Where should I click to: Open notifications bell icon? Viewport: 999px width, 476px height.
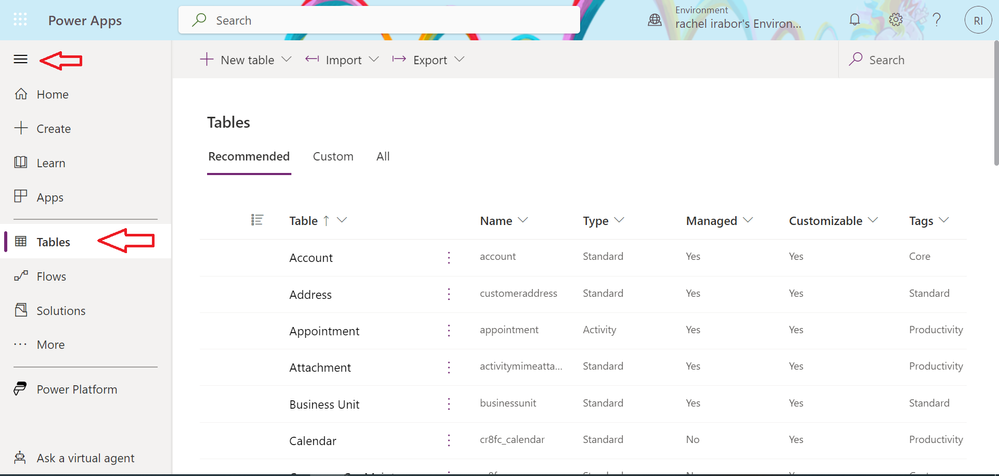855,20
